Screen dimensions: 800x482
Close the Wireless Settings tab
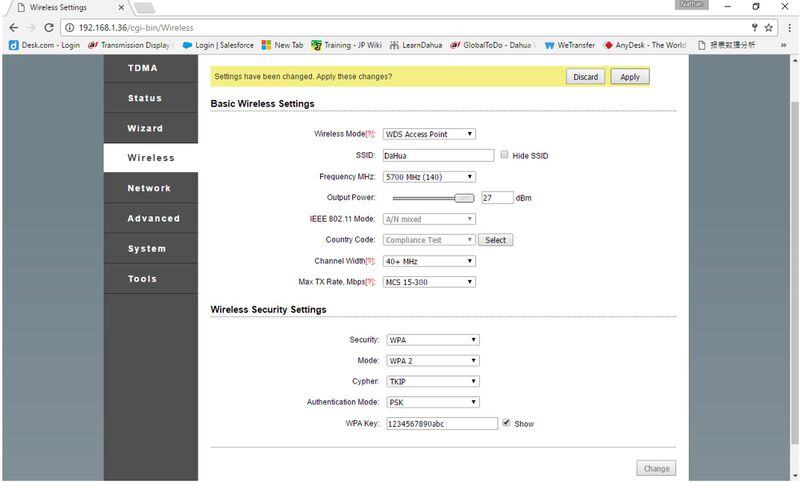coord(121,8)
